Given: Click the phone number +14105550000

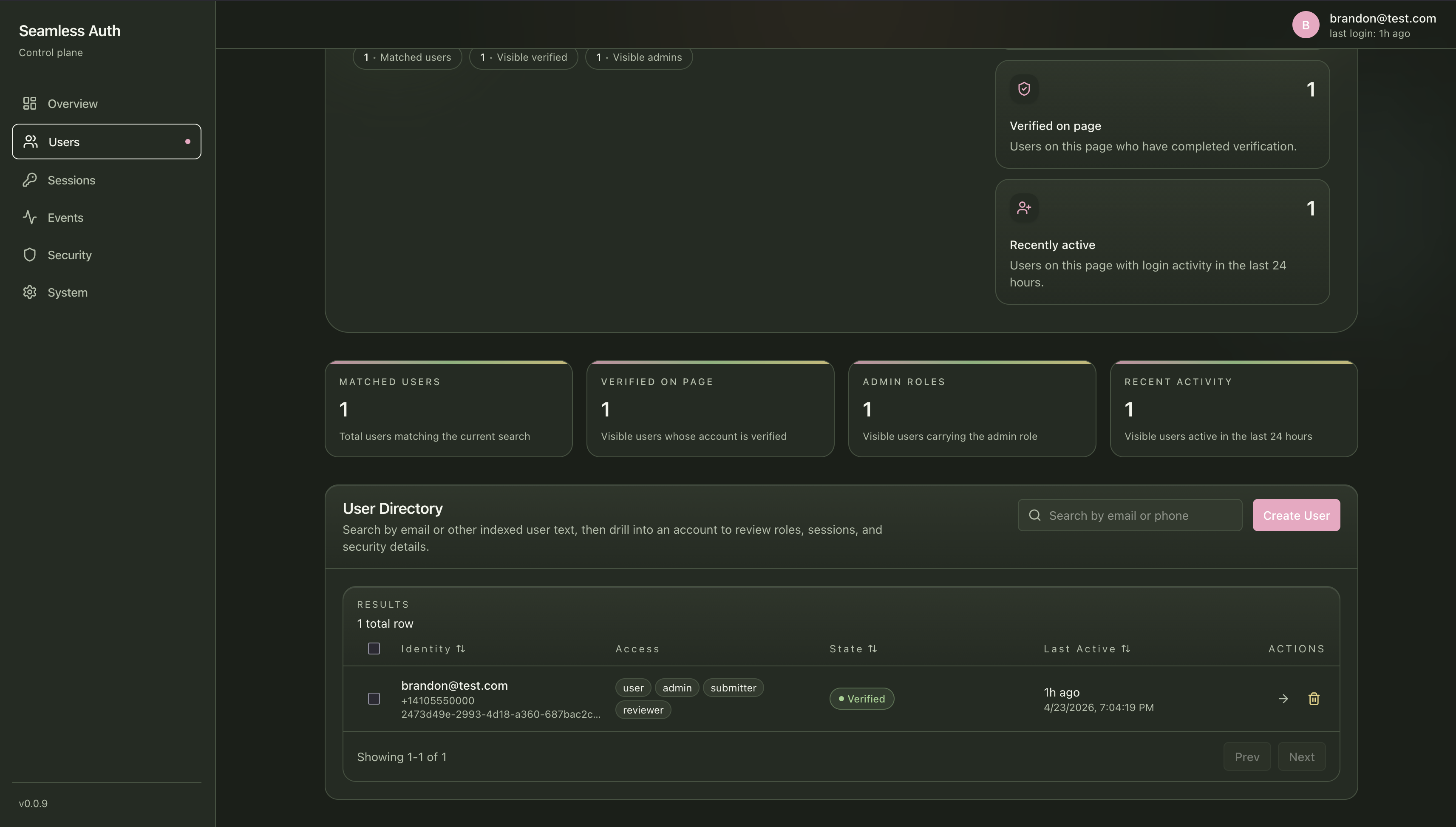Looking at the screenshot, I should 437,701.
